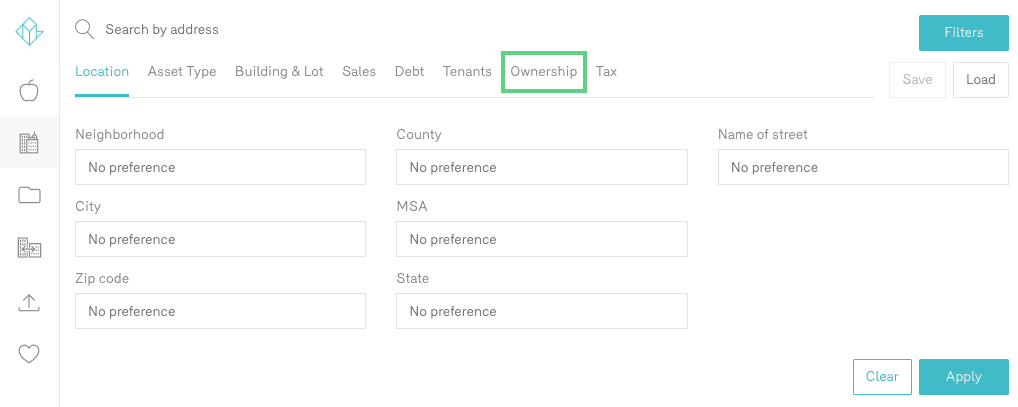
Task: Switch to the Asset Type tab
Action: pos(182,72)
